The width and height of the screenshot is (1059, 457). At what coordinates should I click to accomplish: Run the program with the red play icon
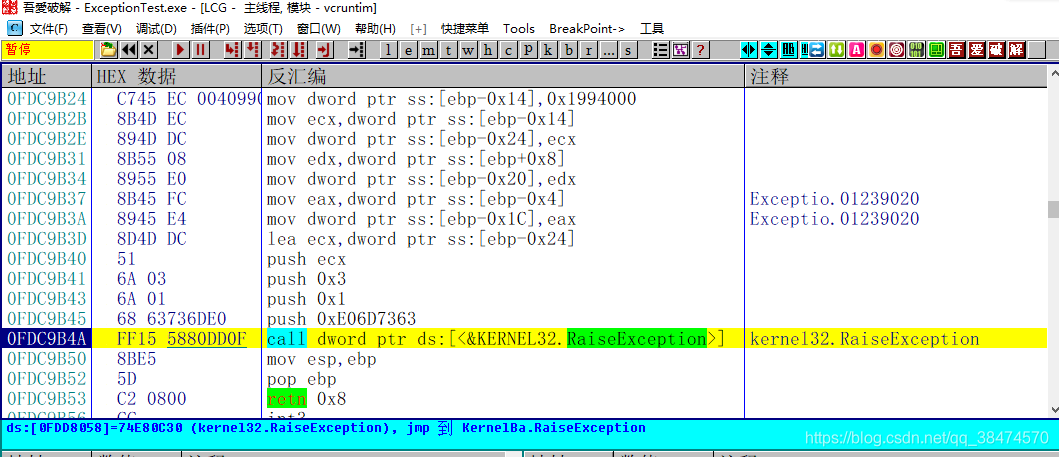(x=180, y=49)
